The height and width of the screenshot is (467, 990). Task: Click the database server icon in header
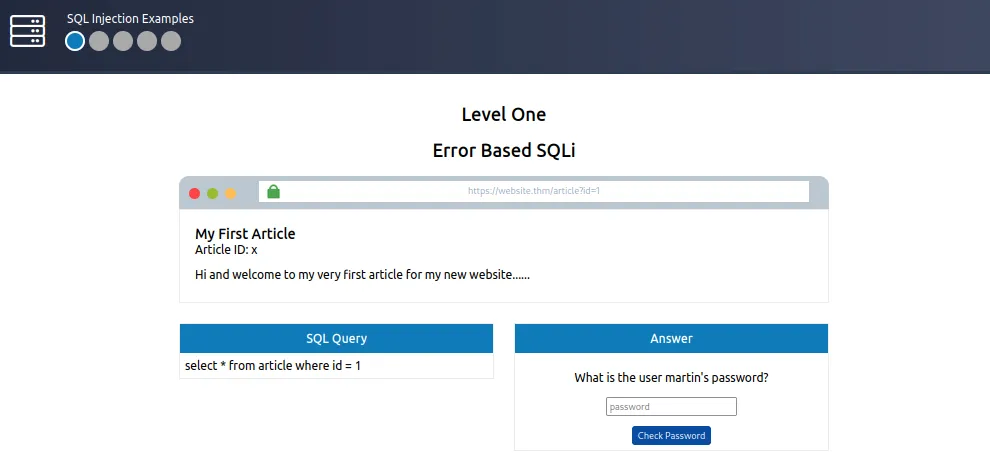pyautogui.click(x=28, y=31)
